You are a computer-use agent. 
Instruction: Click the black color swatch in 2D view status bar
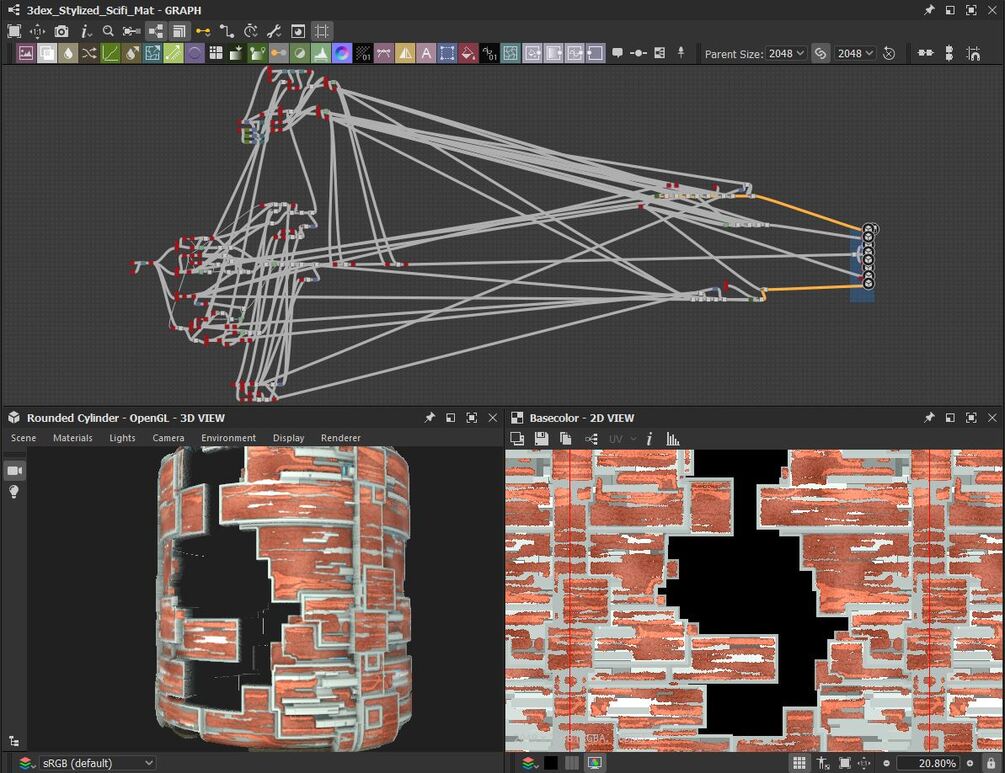550,762
